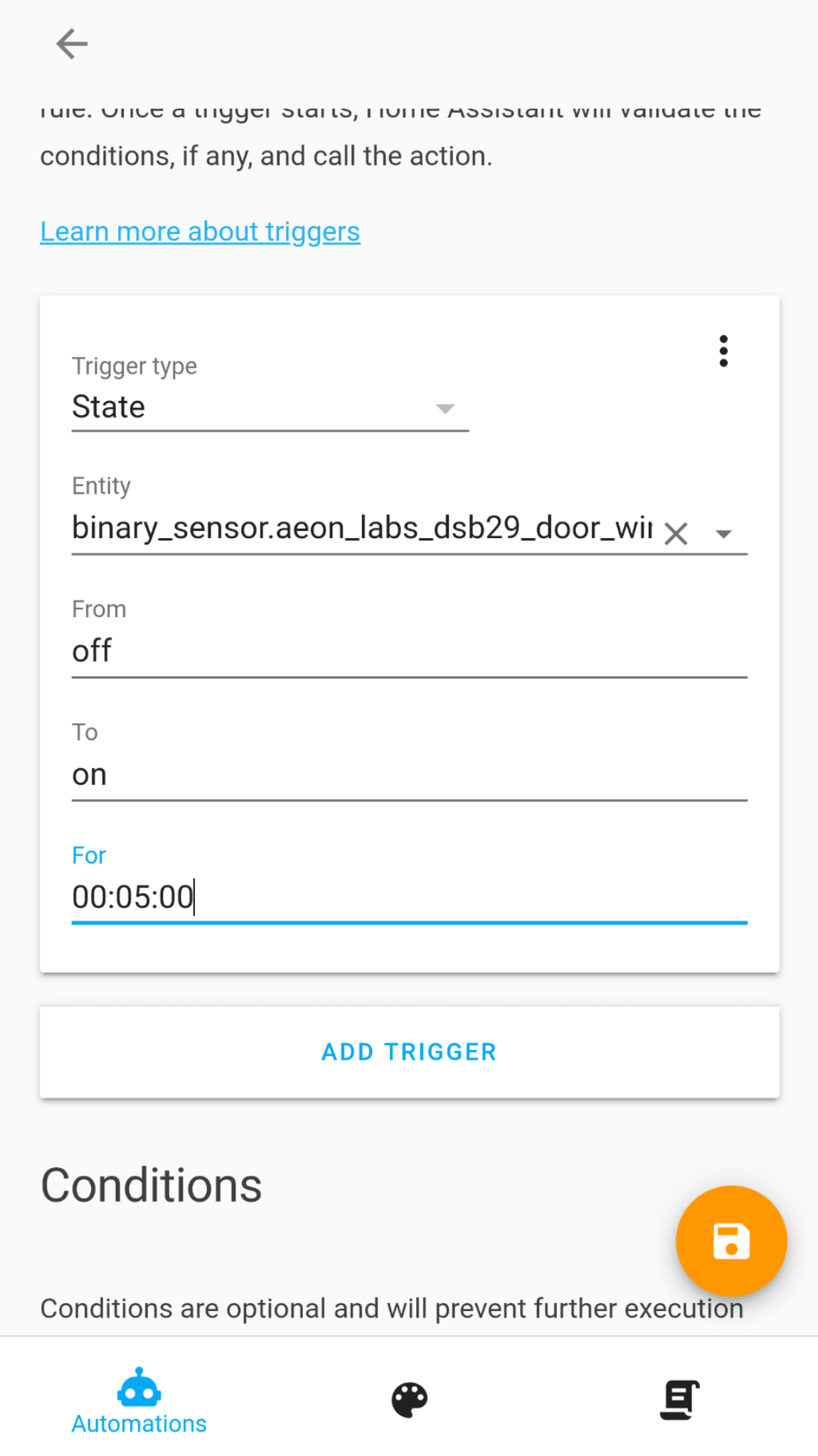This screenshot has height=1456, width=818.
Task: Save the automation with the orange button
Action: point(731,1241)
